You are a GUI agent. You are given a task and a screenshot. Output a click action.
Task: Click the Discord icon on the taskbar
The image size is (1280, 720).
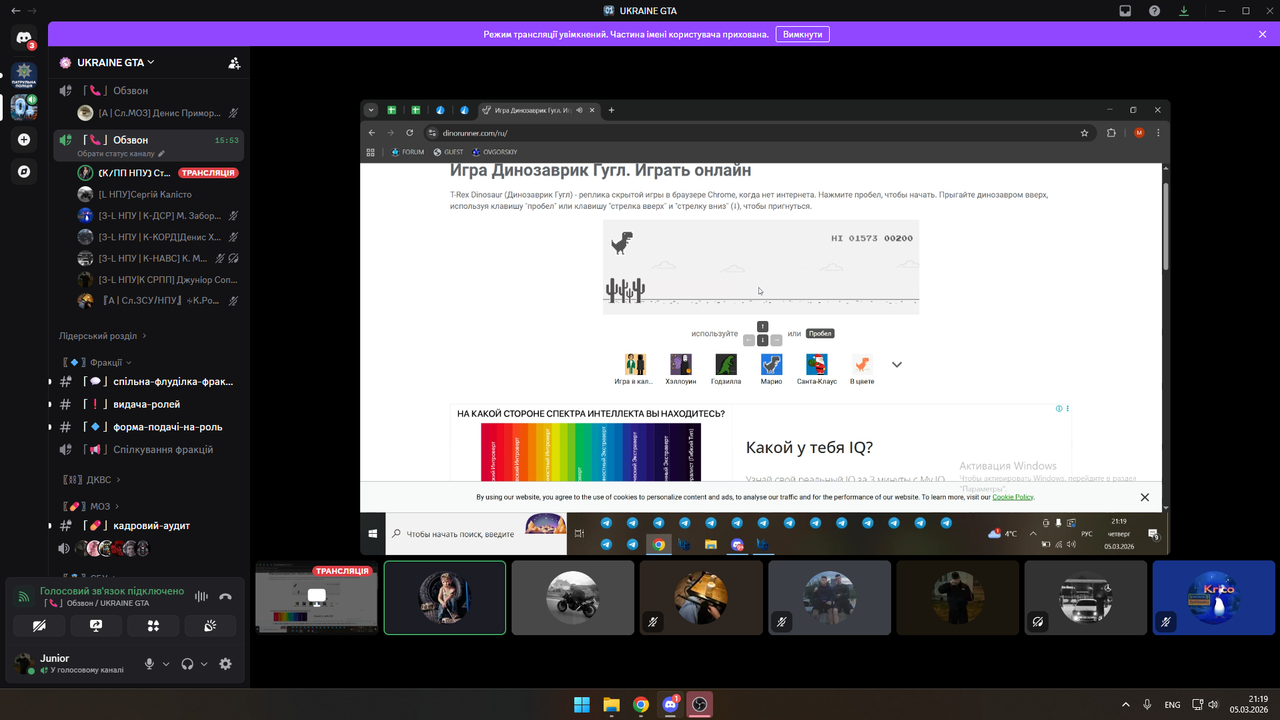click(x=670, y=704)
